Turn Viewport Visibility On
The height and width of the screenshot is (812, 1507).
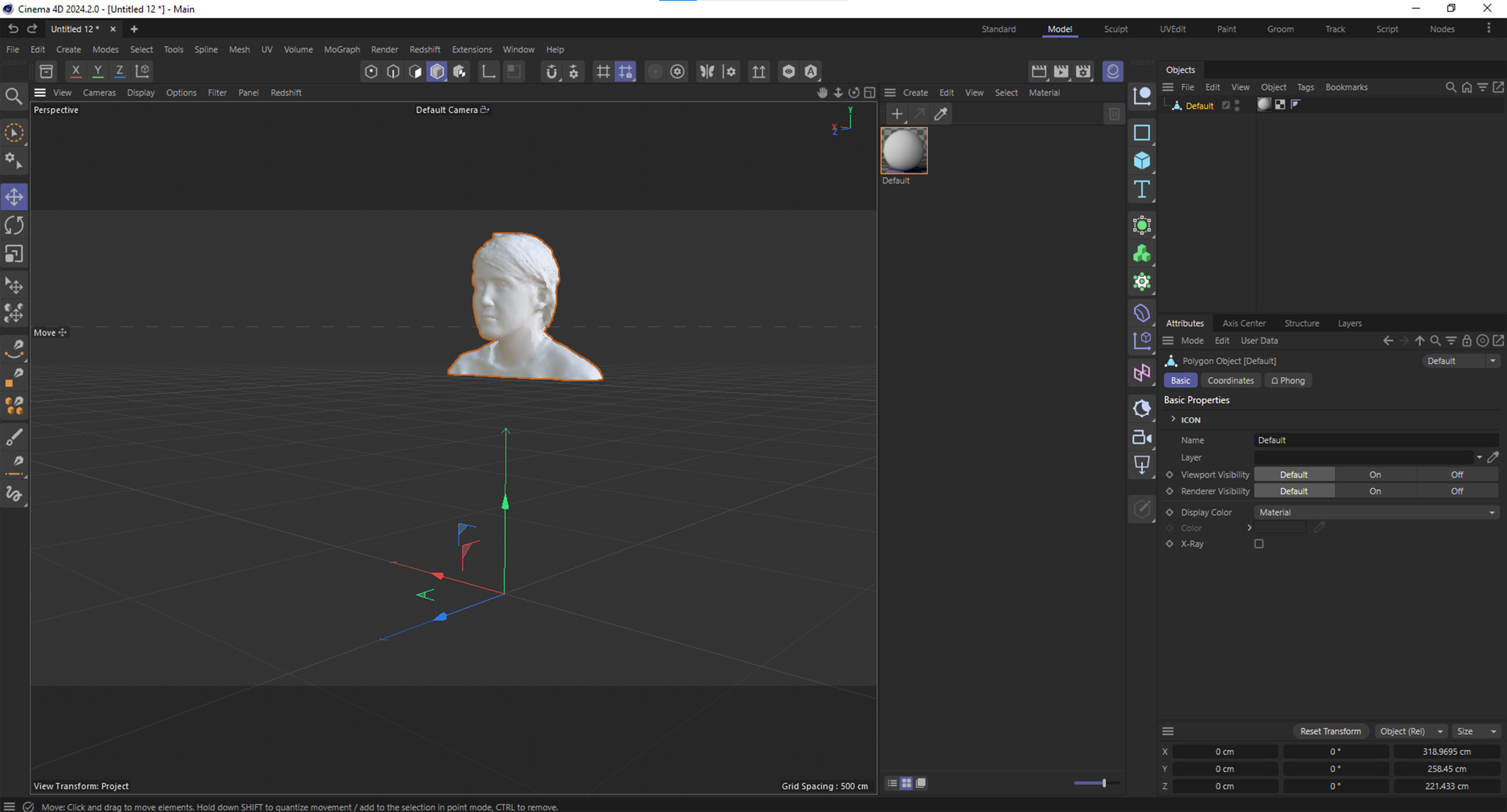click(1375, 474)
